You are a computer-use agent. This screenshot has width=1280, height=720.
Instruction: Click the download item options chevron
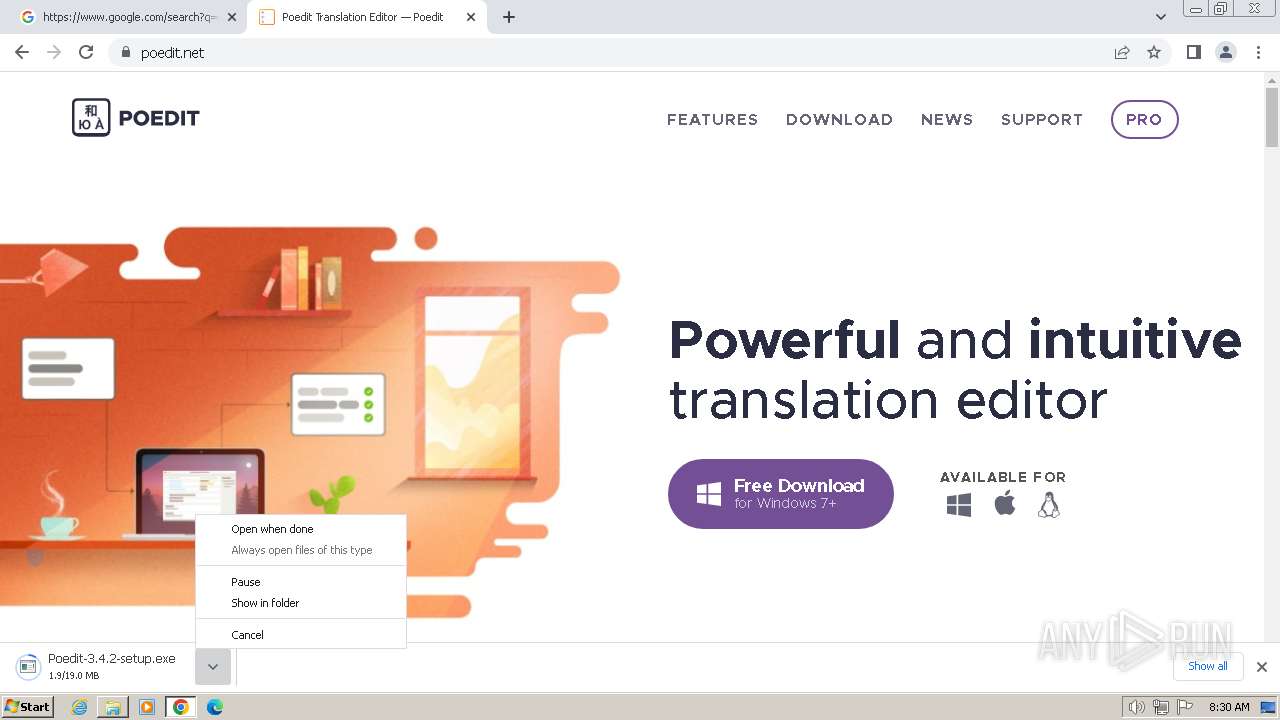point(213,667)
